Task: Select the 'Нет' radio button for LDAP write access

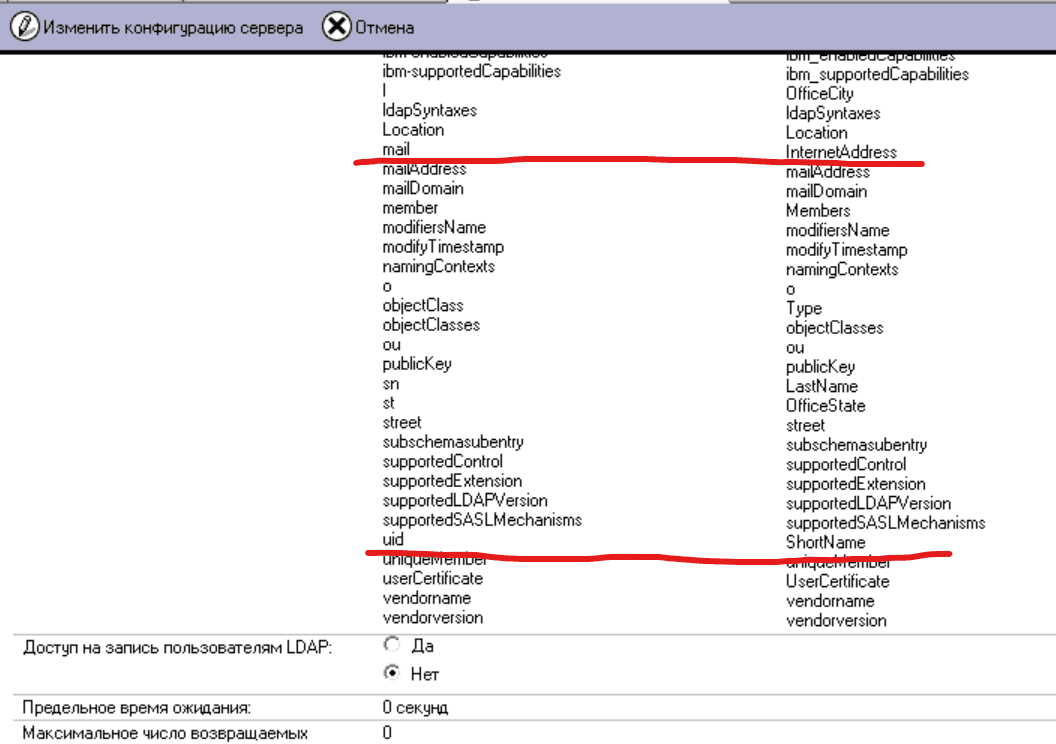Action: [392, 673]
